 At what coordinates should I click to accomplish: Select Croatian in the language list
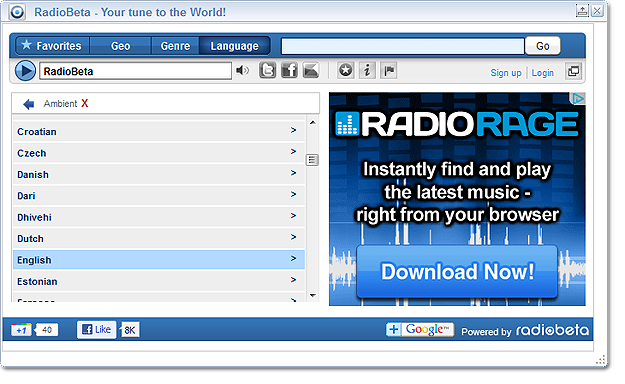pyautogui.click(x=159, y=132)
